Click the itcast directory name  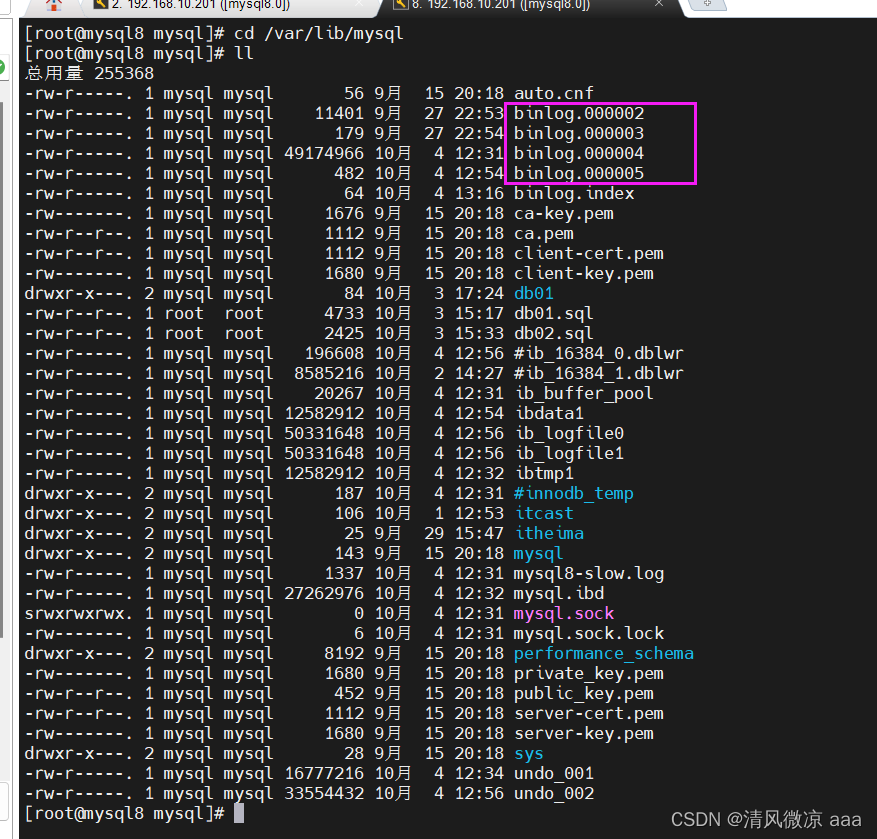[544, 513]
